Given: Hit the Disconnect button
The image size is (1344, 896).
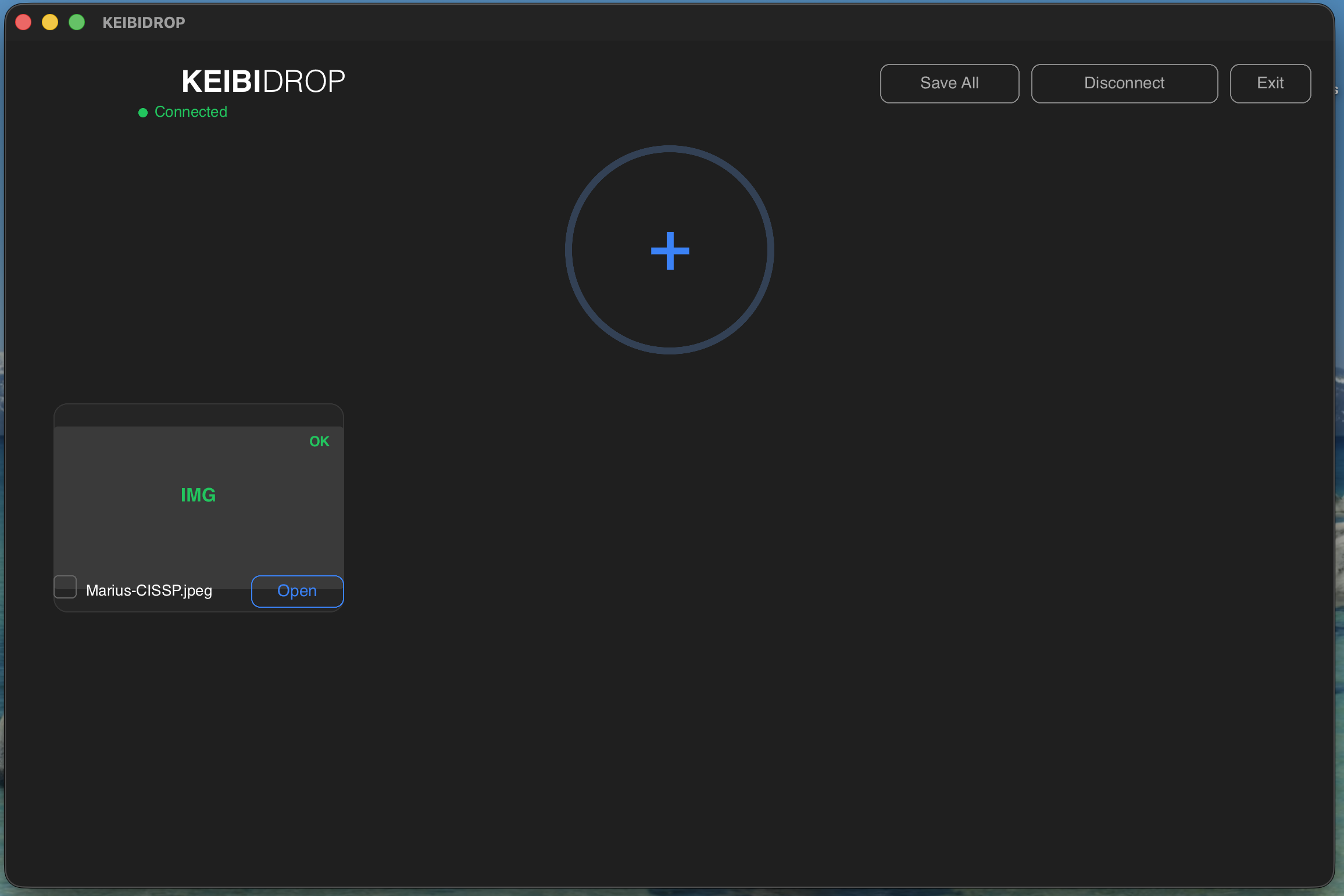Looking at the screenshot, I should click(1124, 83).
